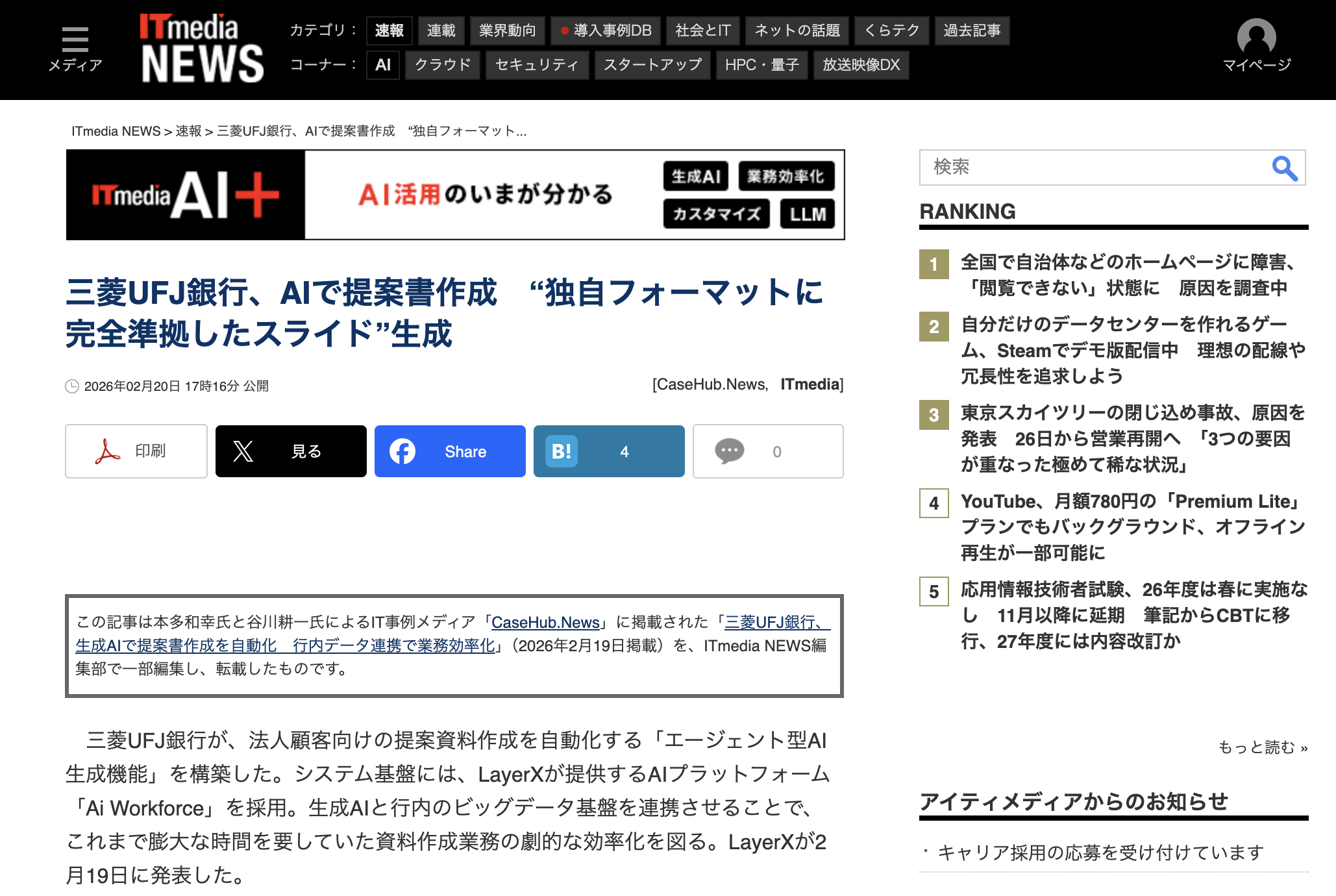The width and height of the screenshot is (1336, 896).
Task: Open the 導入事例DB category
Action: [606, 31]
